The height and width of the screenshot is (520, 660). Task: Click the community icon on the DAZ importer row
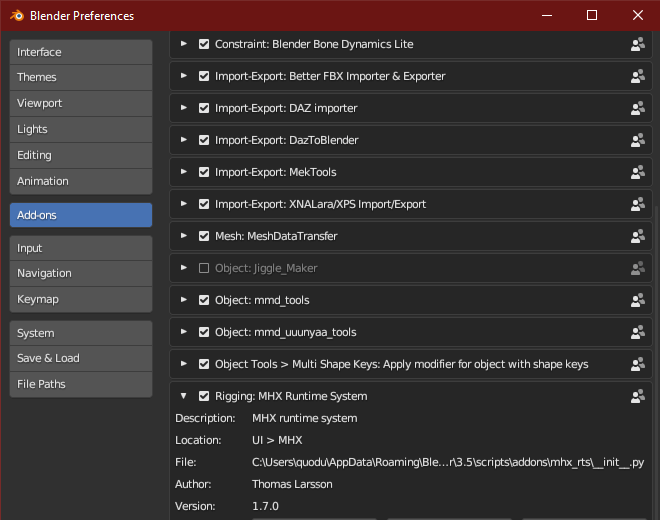[637, 108]
